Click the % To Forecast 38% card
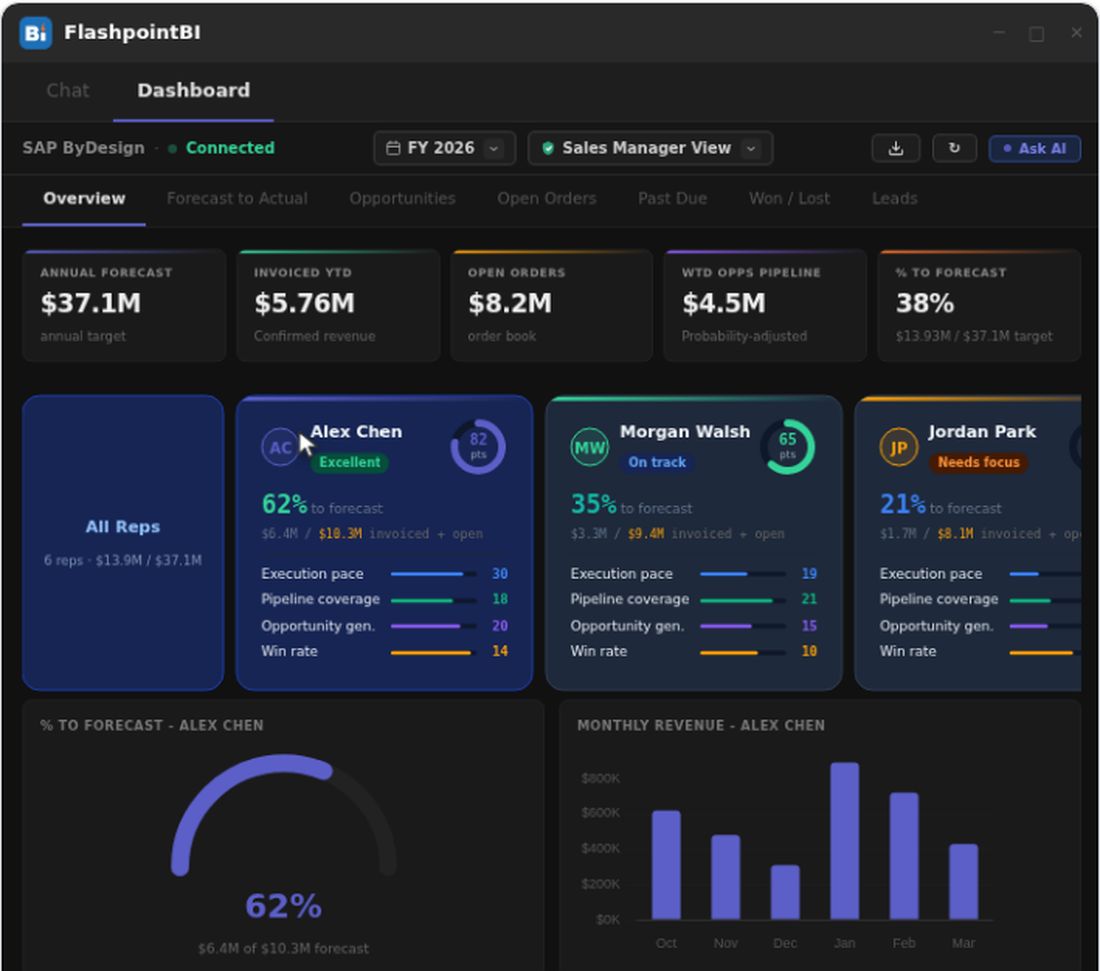The width and height of the screenshot is (1100, 971). pyautogui.click(x=979, y=305)
